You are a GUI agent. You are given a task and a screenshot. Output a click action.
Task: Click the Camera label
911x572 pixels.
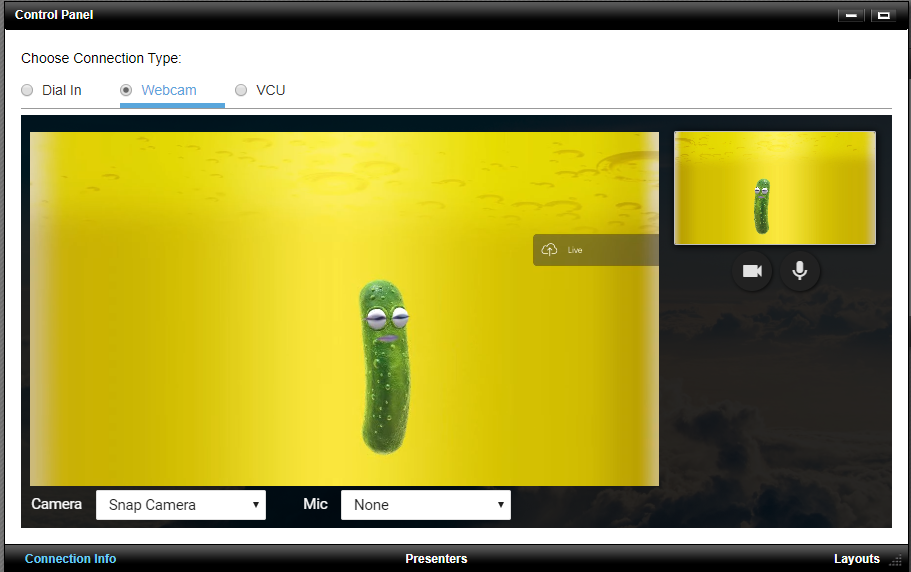56,503
